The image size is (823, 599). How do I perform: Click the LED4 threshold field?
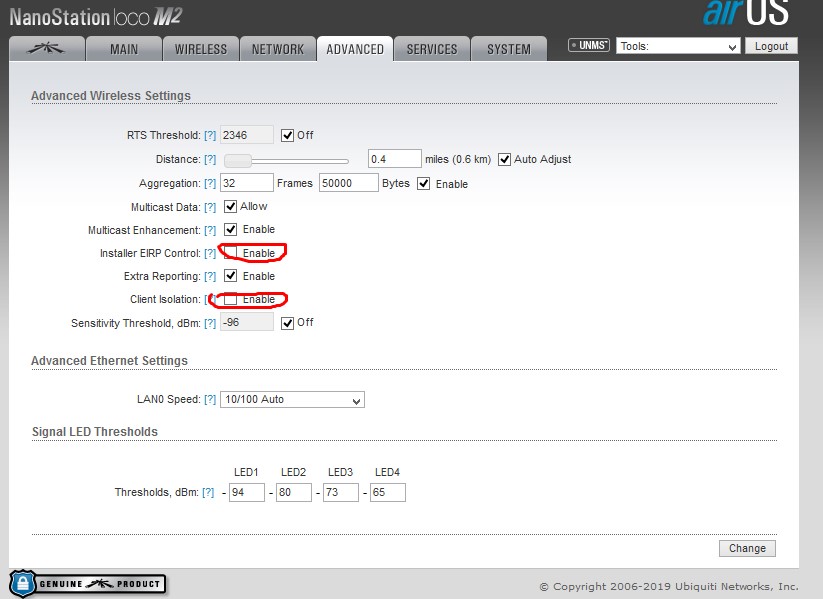(388, 492)
